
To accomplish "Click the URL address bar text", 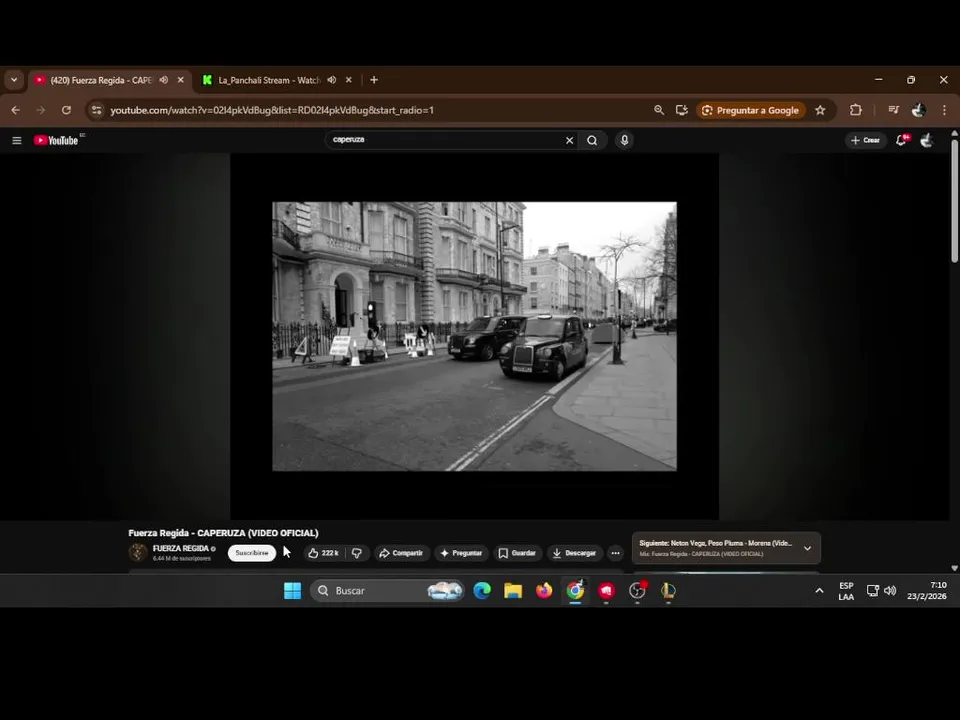I will pyautogui.click(x=272, y=110).
